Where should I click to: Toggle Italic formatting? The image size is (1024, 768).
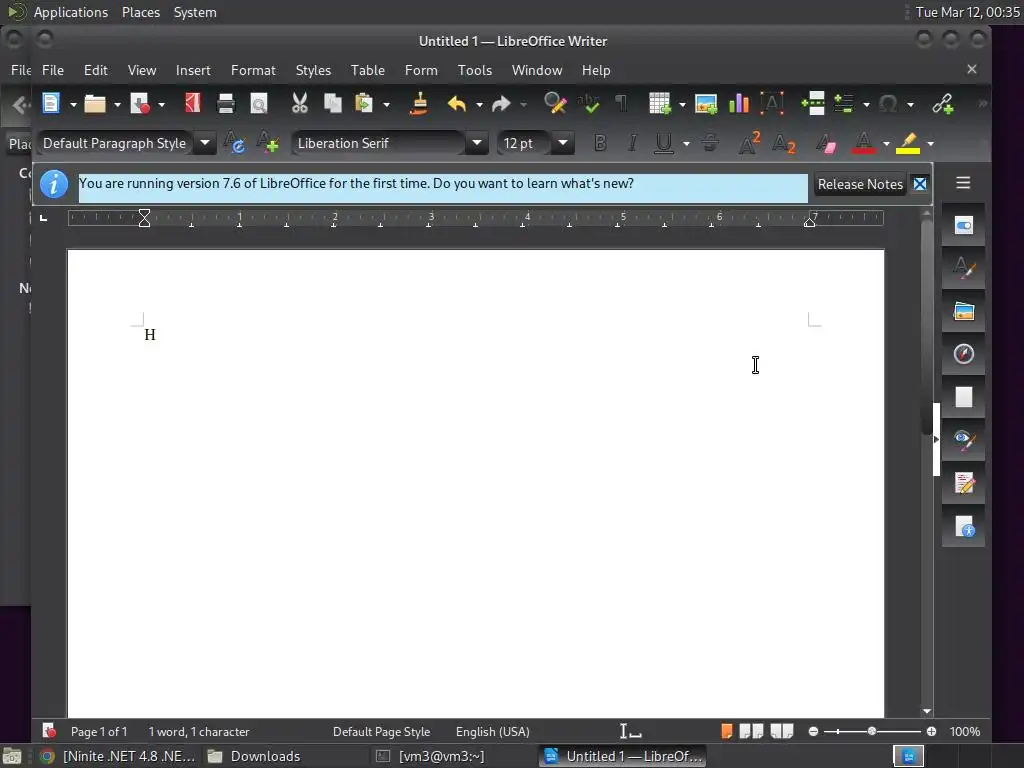pyautogui.click(x=632, y=142)
